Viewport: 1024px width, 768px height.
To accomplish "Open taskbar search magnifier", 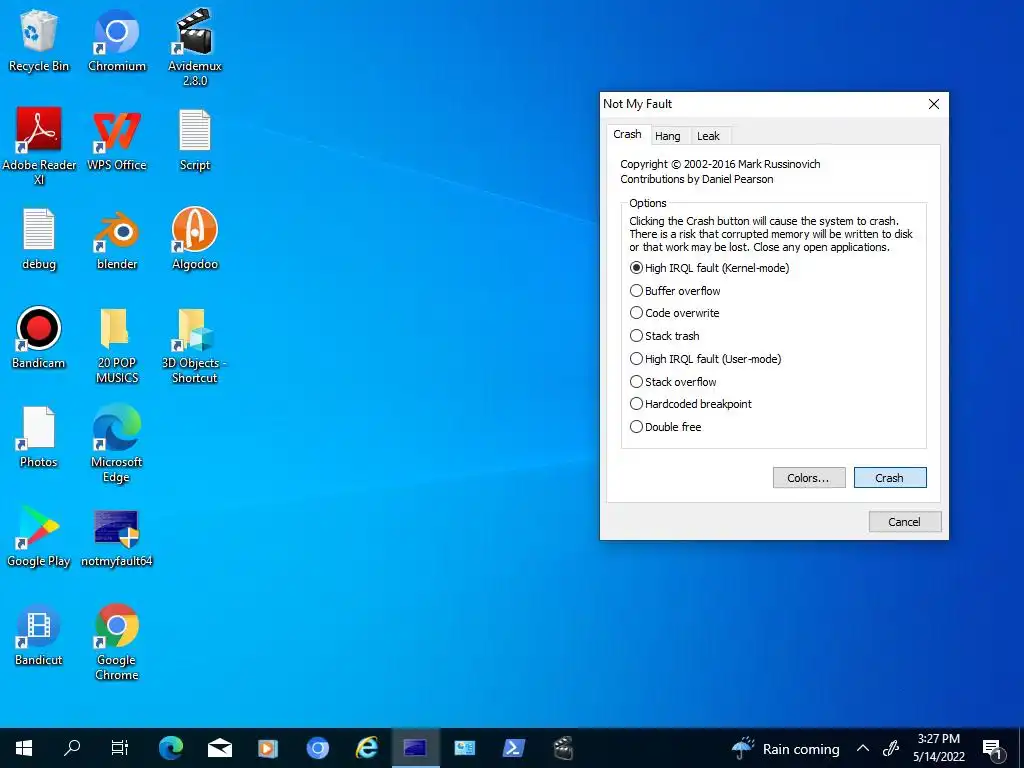I will (72, 748).
